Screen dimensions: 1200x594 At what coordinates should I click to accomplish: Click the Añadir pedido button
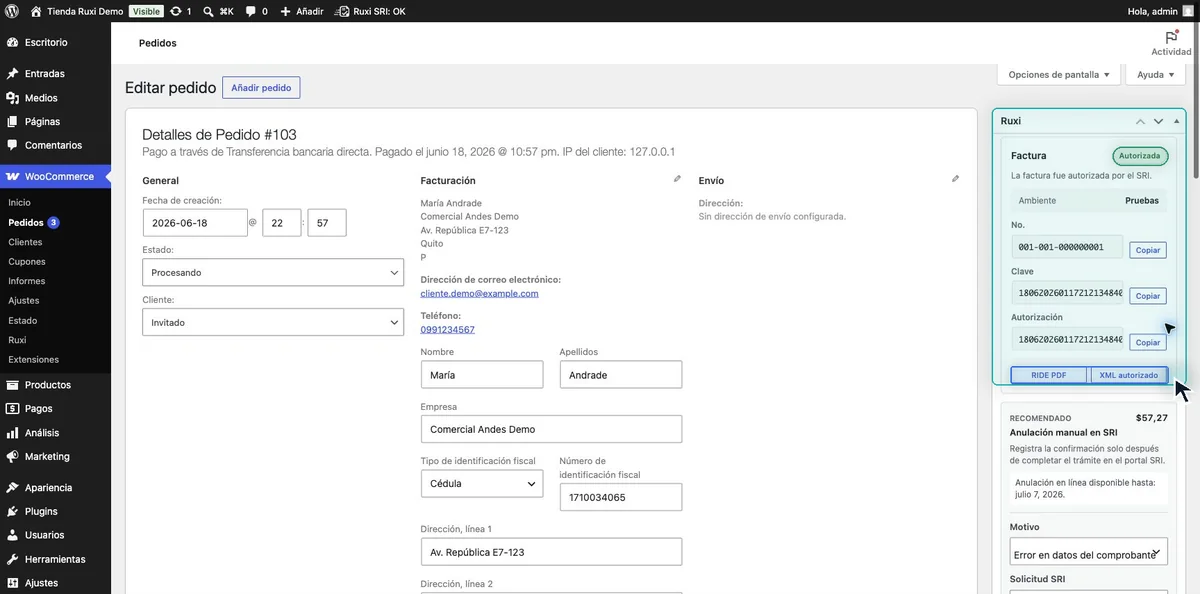tap(261, 88)
